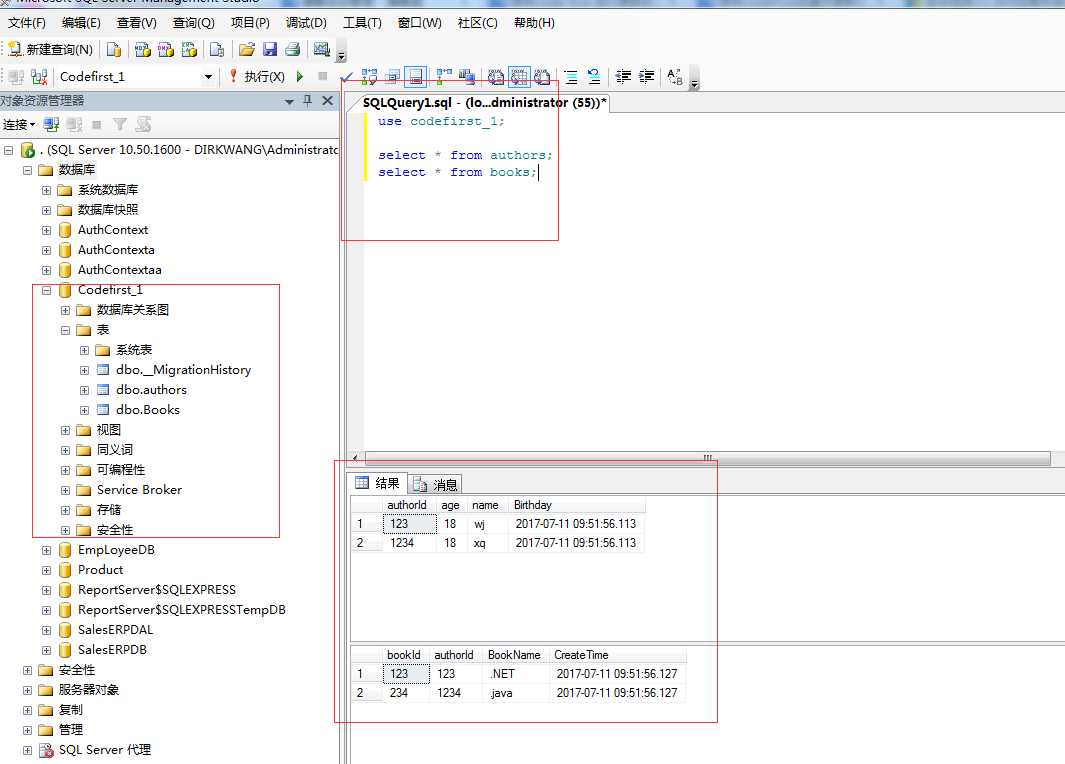This screenshot has height=764, width=1065.
Task: Pin the Object Explorer panel
Action: (308, 101)
